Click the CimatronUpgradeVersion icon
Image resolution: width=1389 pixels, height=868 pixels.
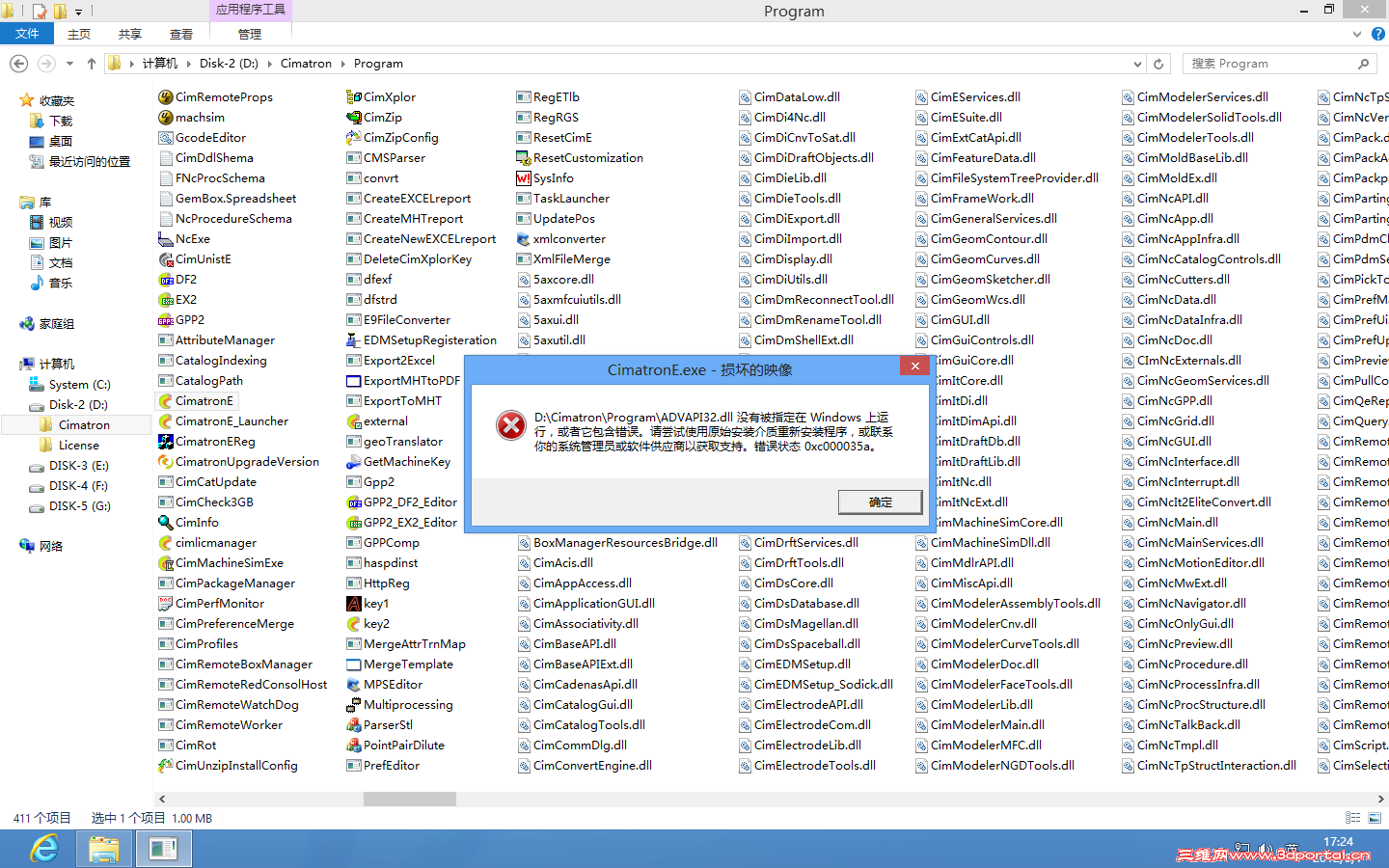click(x=166, y=462)
